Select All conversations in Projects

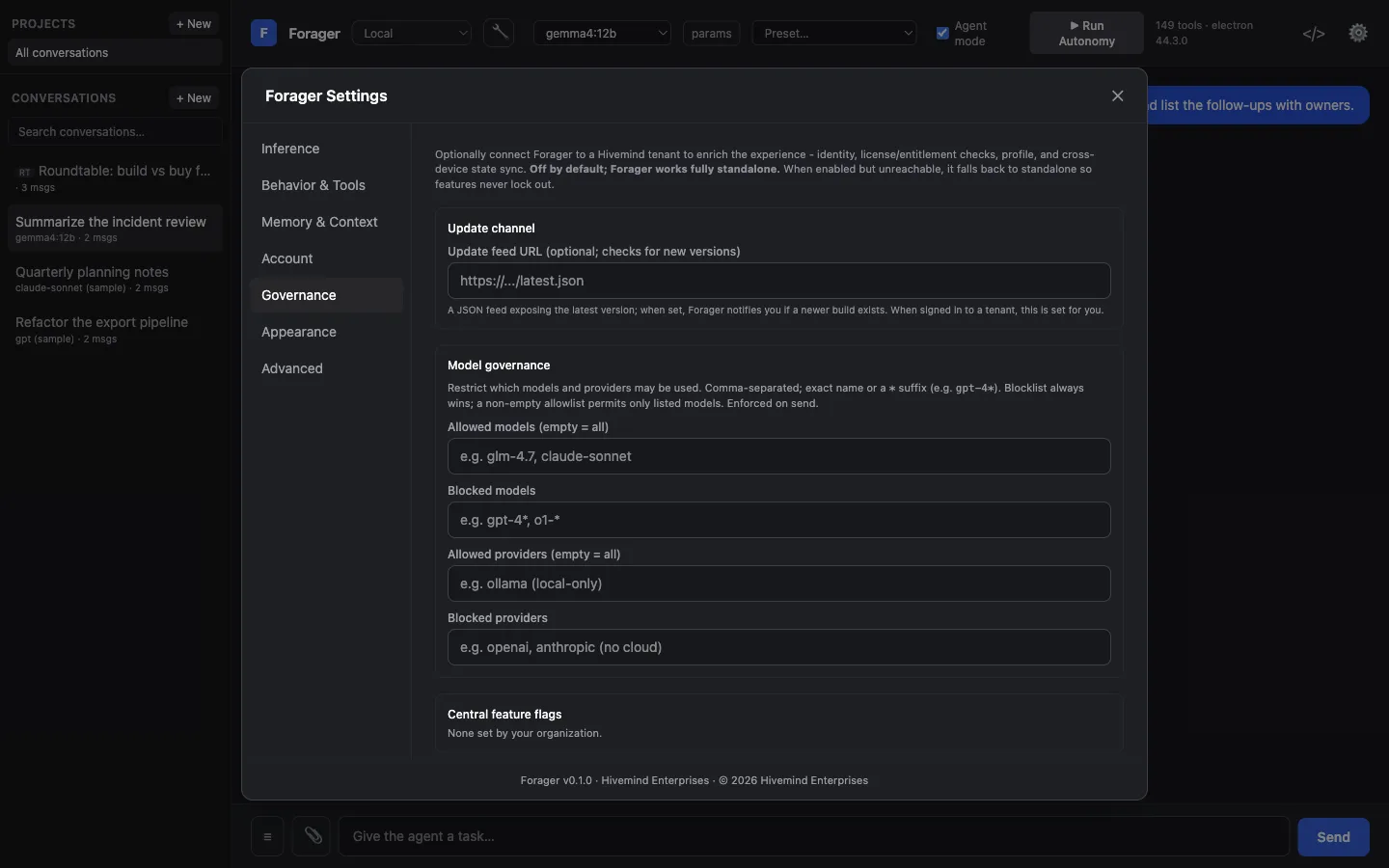click(115, 52)
